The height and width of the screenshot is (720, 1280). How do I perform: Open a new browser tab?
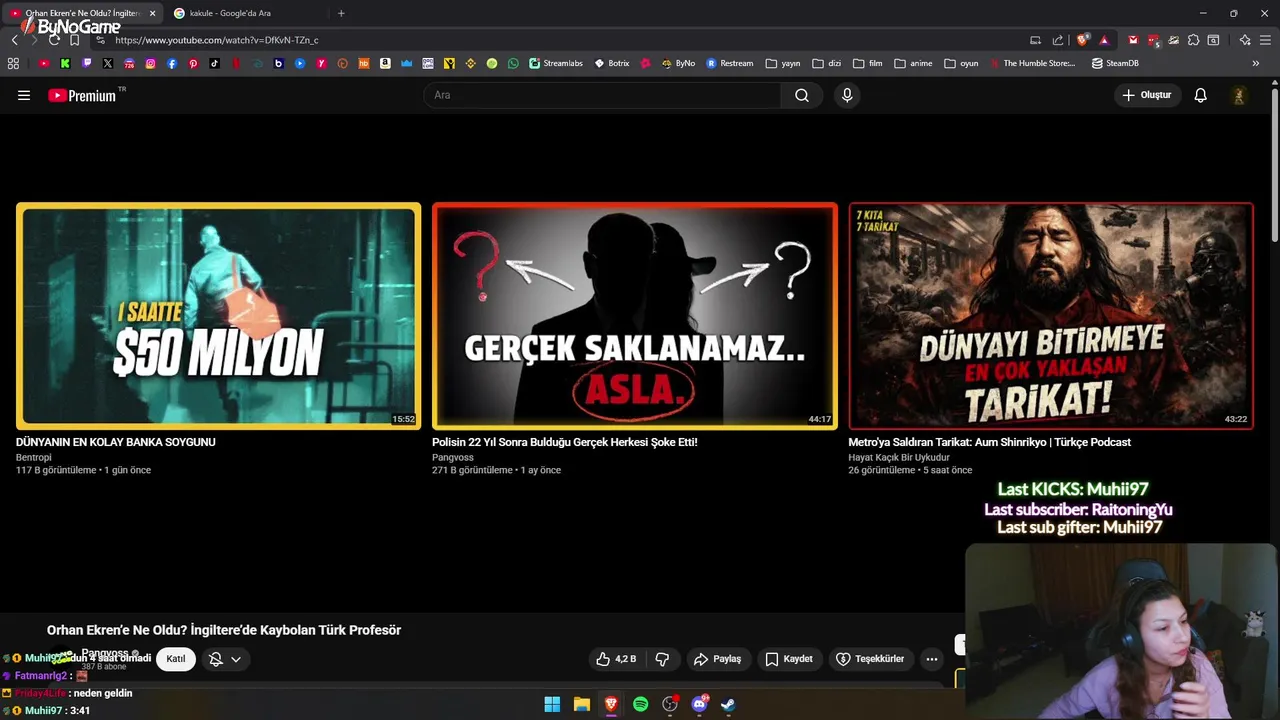[341, 13]
